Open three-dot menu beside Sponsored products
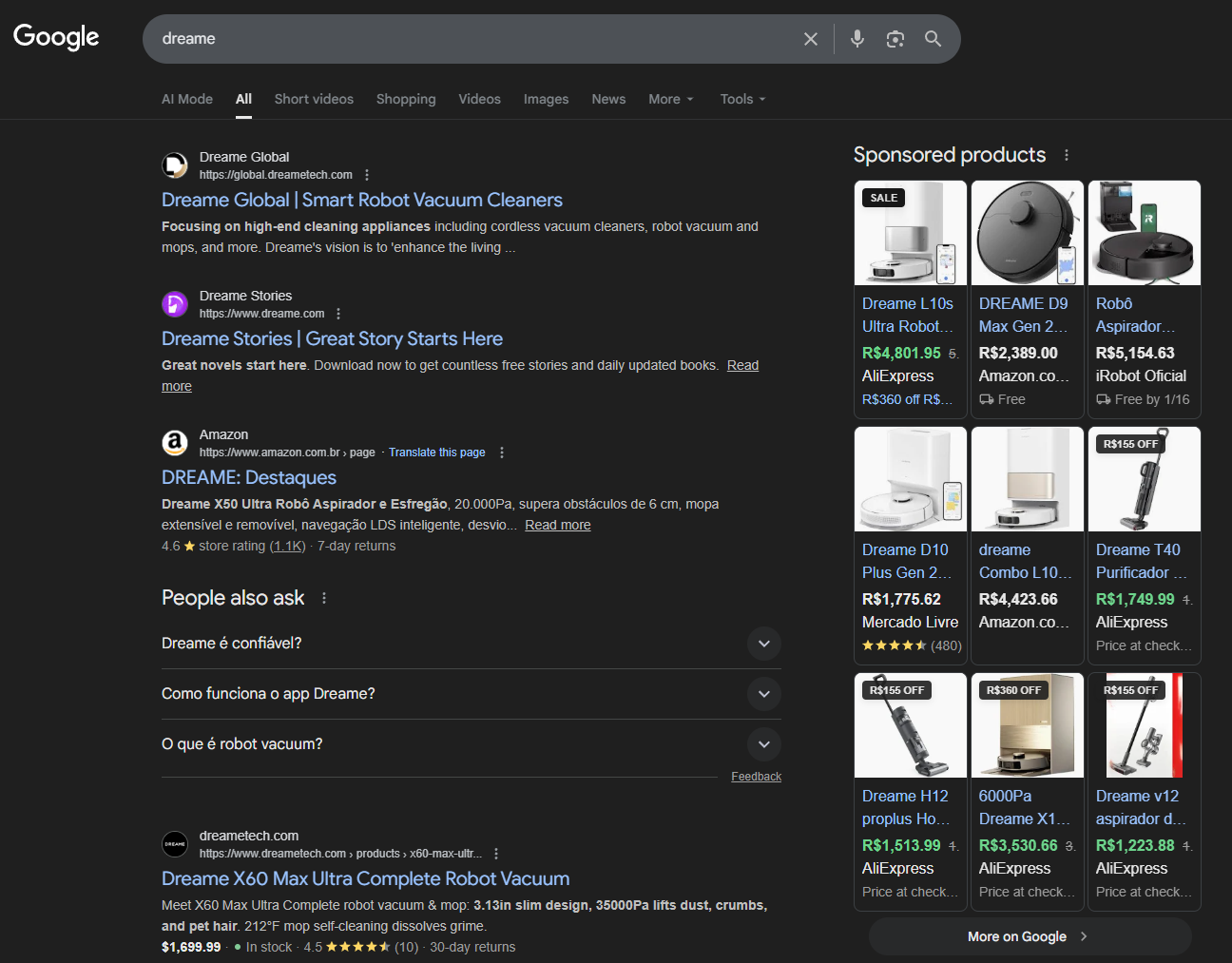This screenshot has width=1232, height=963. point(1066,155)
